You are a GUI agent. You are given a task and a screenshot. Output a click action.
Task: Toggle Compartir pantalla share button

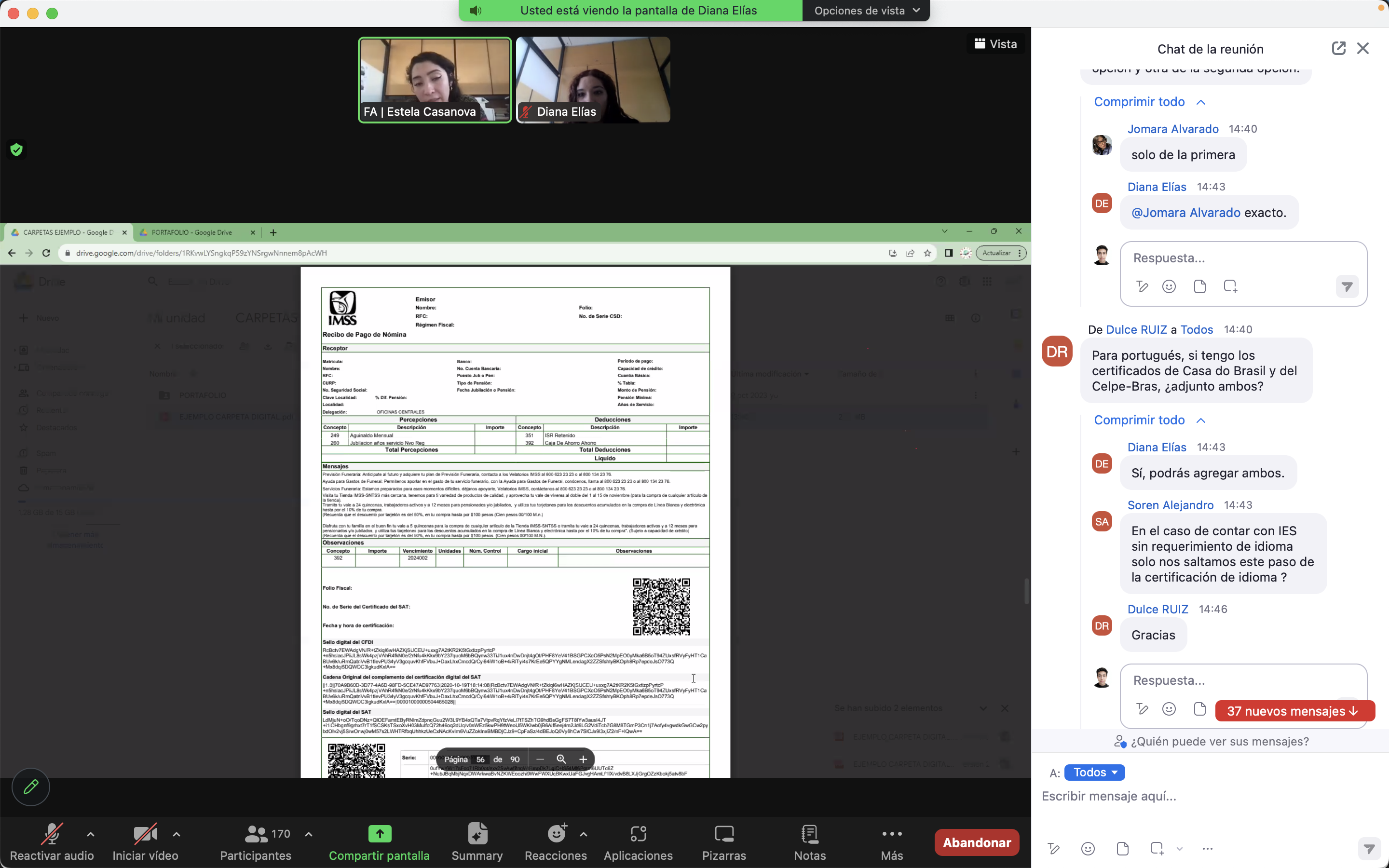pyautogui.click(x=380, y=834)
